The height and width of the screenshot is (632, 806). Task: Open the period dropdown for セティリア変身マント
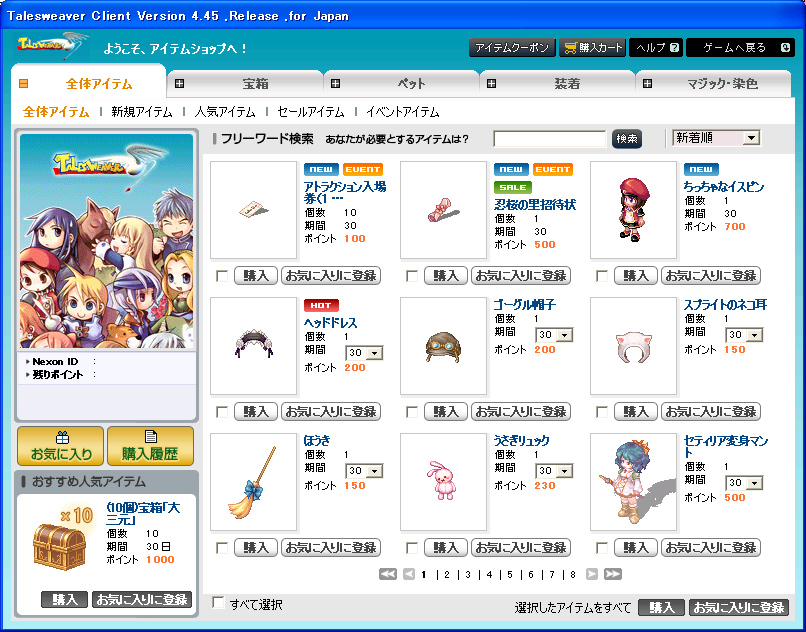pyautogui.click(x=744, y=483)
